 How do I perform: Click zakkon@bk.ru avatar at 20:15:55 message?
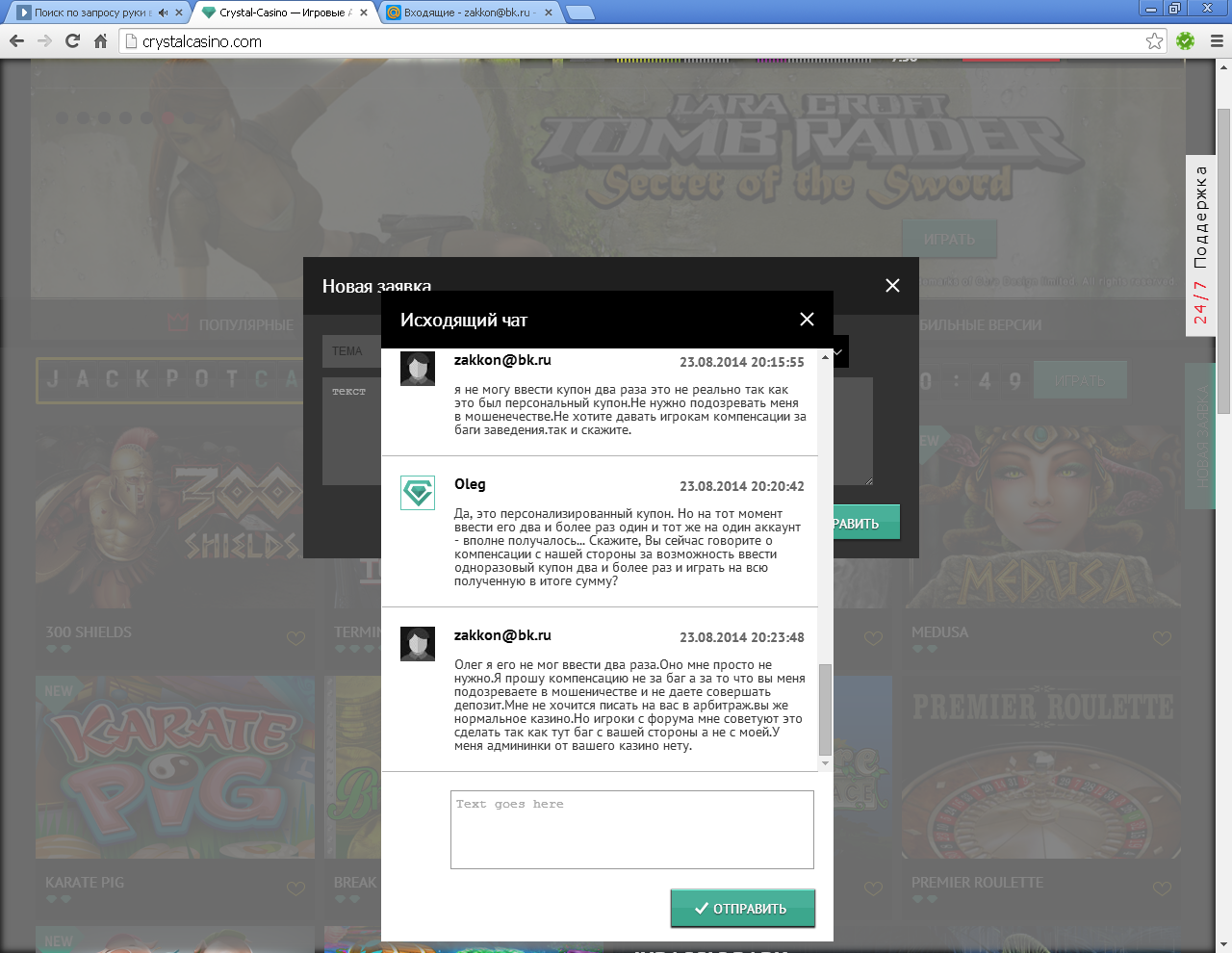coord(418,368)
